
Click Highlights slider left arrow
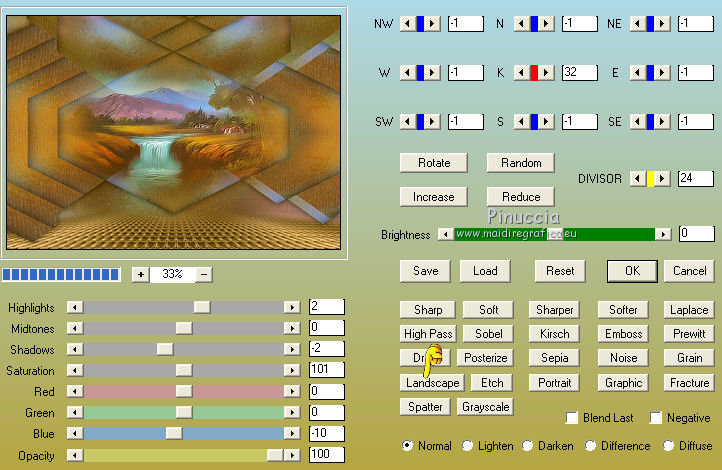click(75, 307)
